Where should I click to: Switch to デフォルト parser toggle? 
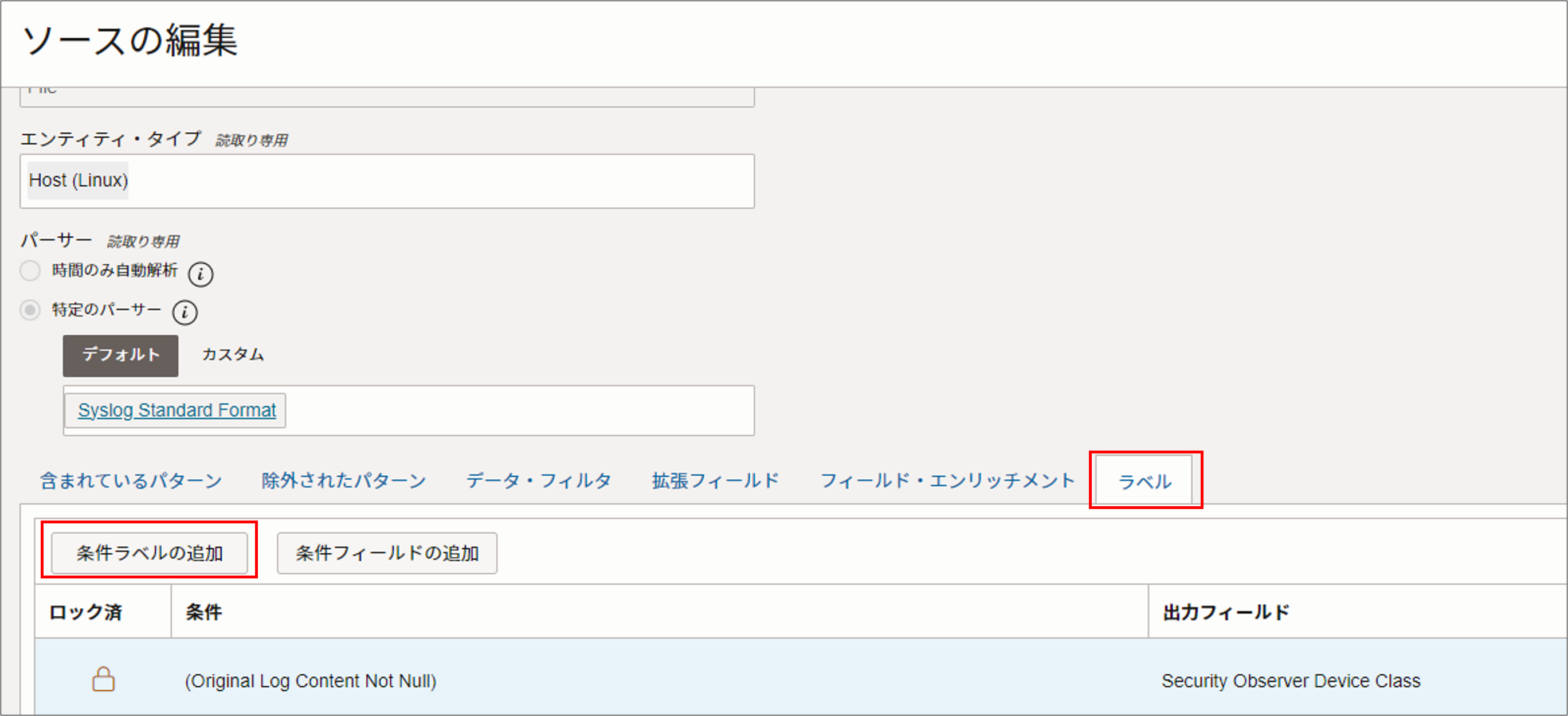point(120,355)
